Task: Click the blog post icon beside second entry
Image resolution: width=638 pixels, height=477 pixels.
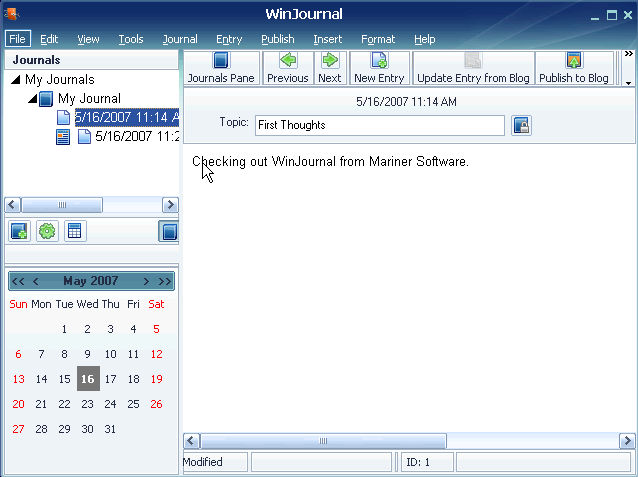Action: (x=63, y=137)
